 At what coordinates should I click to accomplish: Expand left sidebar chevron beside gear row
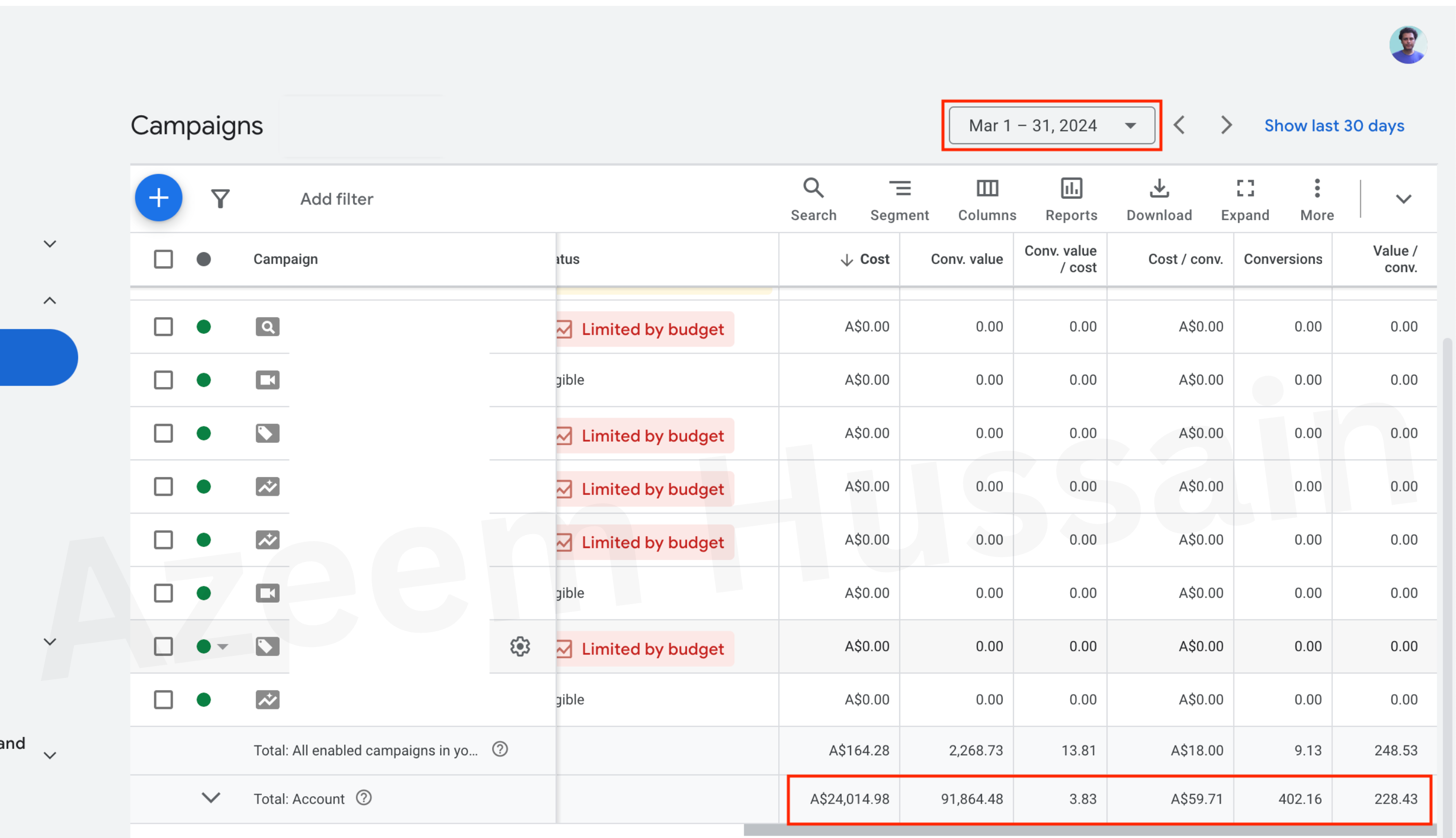50,642
